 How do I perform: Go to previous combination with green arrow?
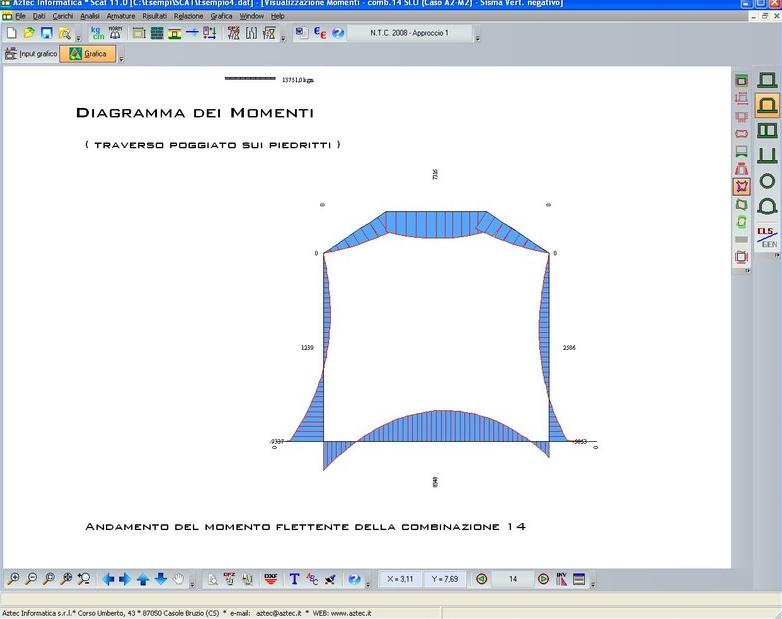coord(481,579)
